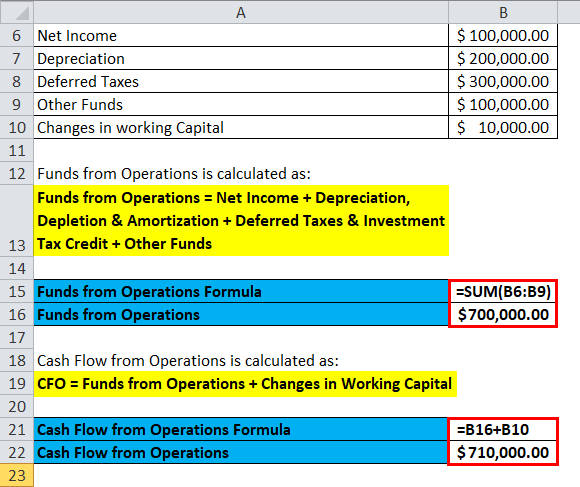Select row 8 header

pos(17,81)
